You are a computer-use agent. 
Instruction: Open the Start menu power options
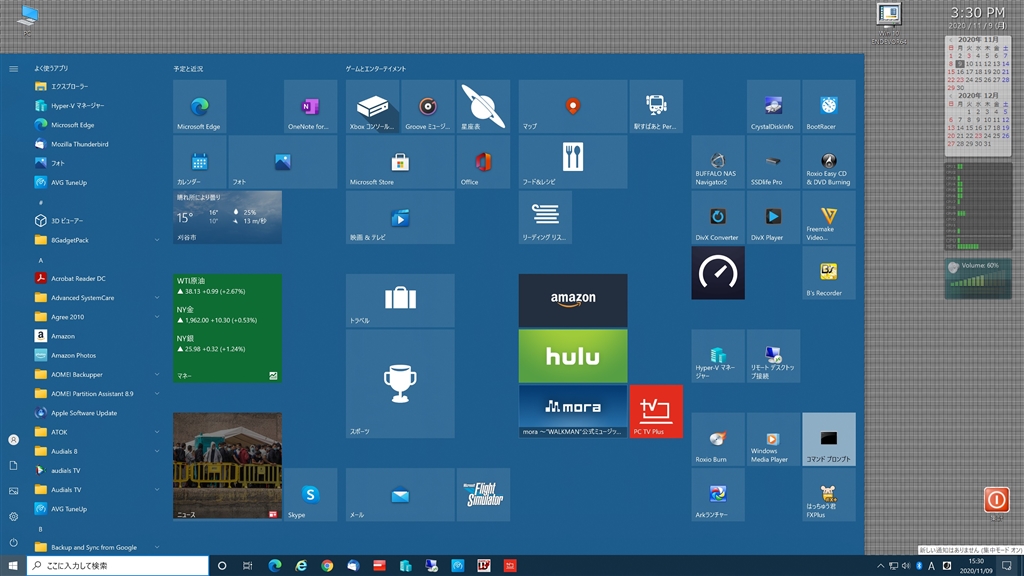13,542
